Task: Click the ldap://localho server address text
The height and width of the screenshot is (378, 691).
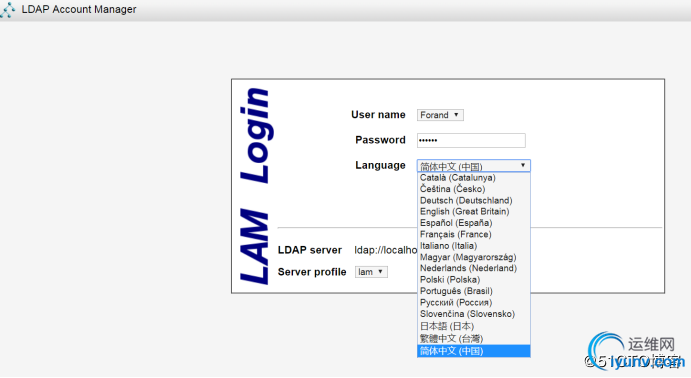Action: pyautogui.click(x=386, y=250)
